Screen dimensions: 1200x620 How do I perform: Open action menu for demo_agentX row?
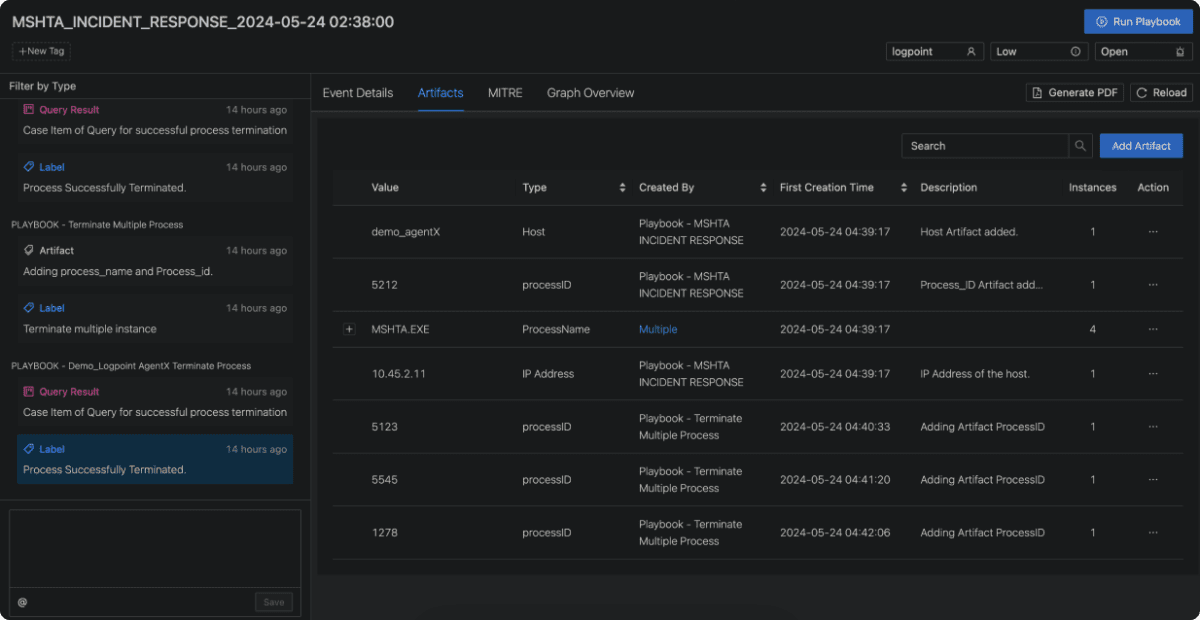tap(1153, 232)
